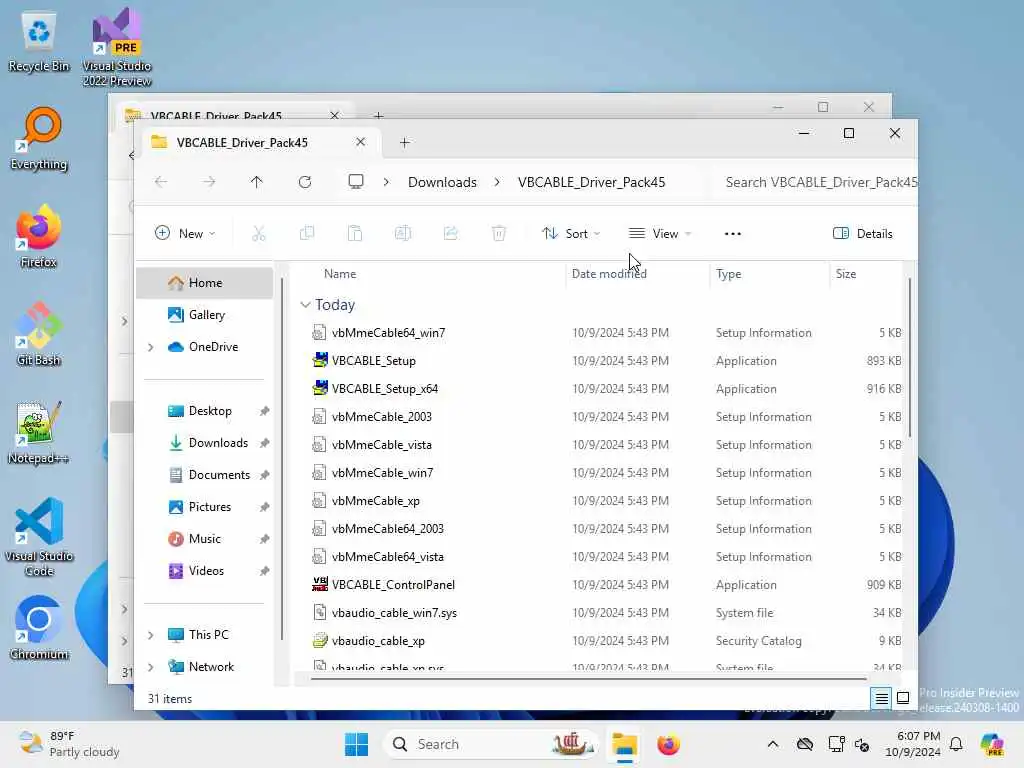Select the Chromium desktop icon
The width and height of the screenshot is (1024, 768).
39,628
